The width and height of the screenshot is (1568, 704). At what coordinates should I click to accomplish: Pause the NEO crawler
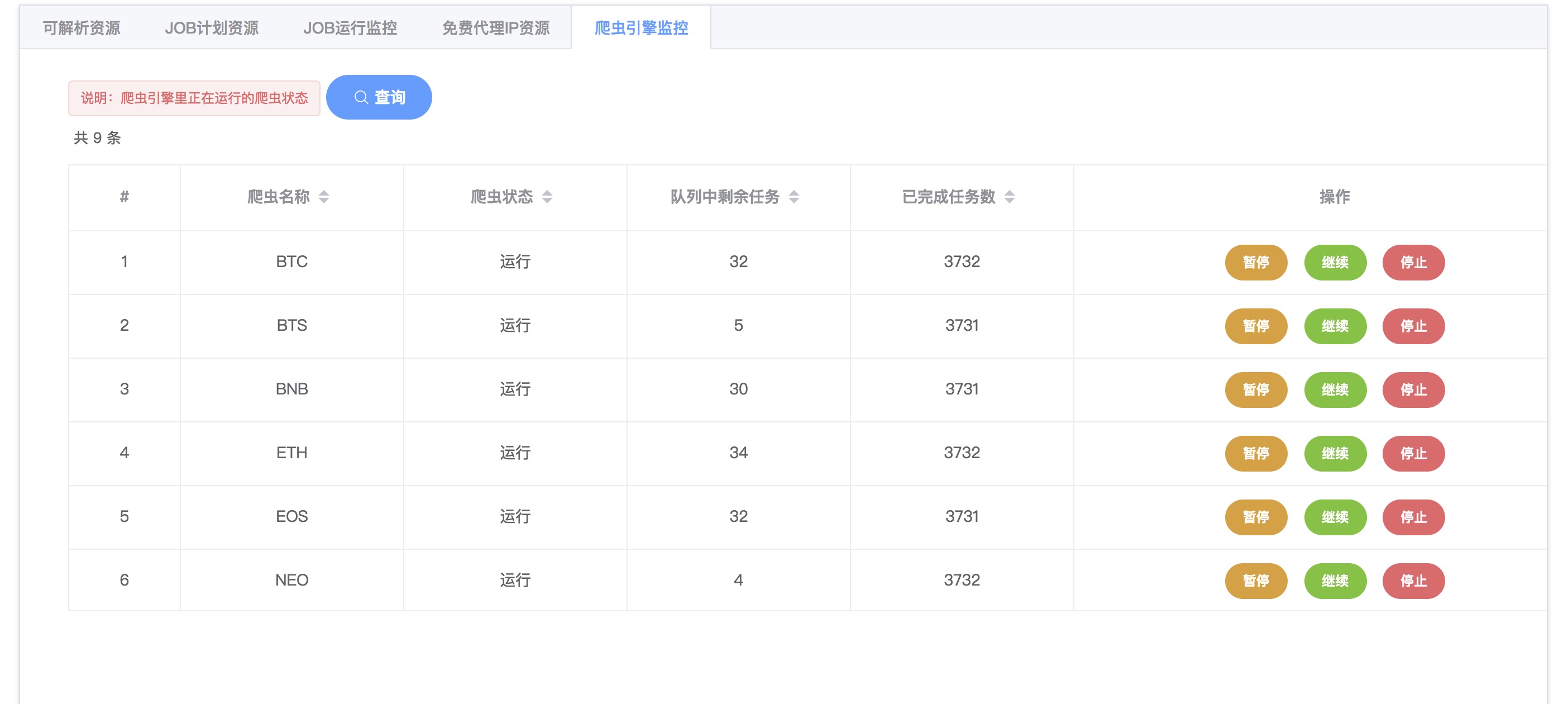1256,581
